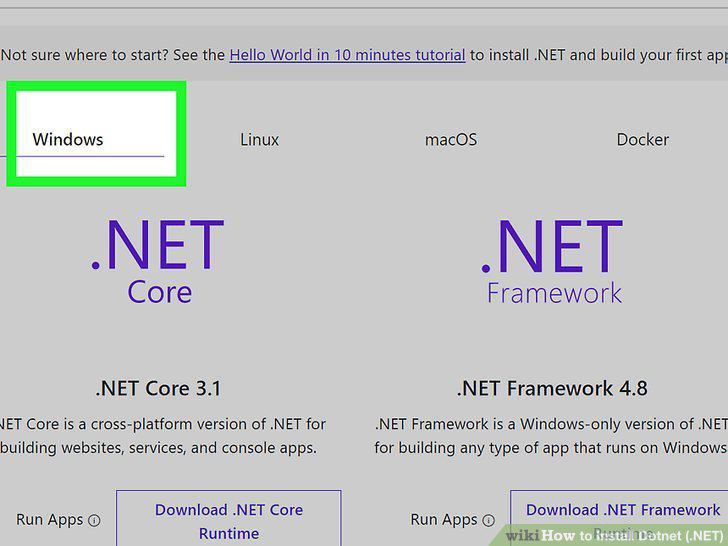Screen dimensions: 728x546
Task: Click info icon next to .NET Core Run Apps
Action: click(94, 520)
